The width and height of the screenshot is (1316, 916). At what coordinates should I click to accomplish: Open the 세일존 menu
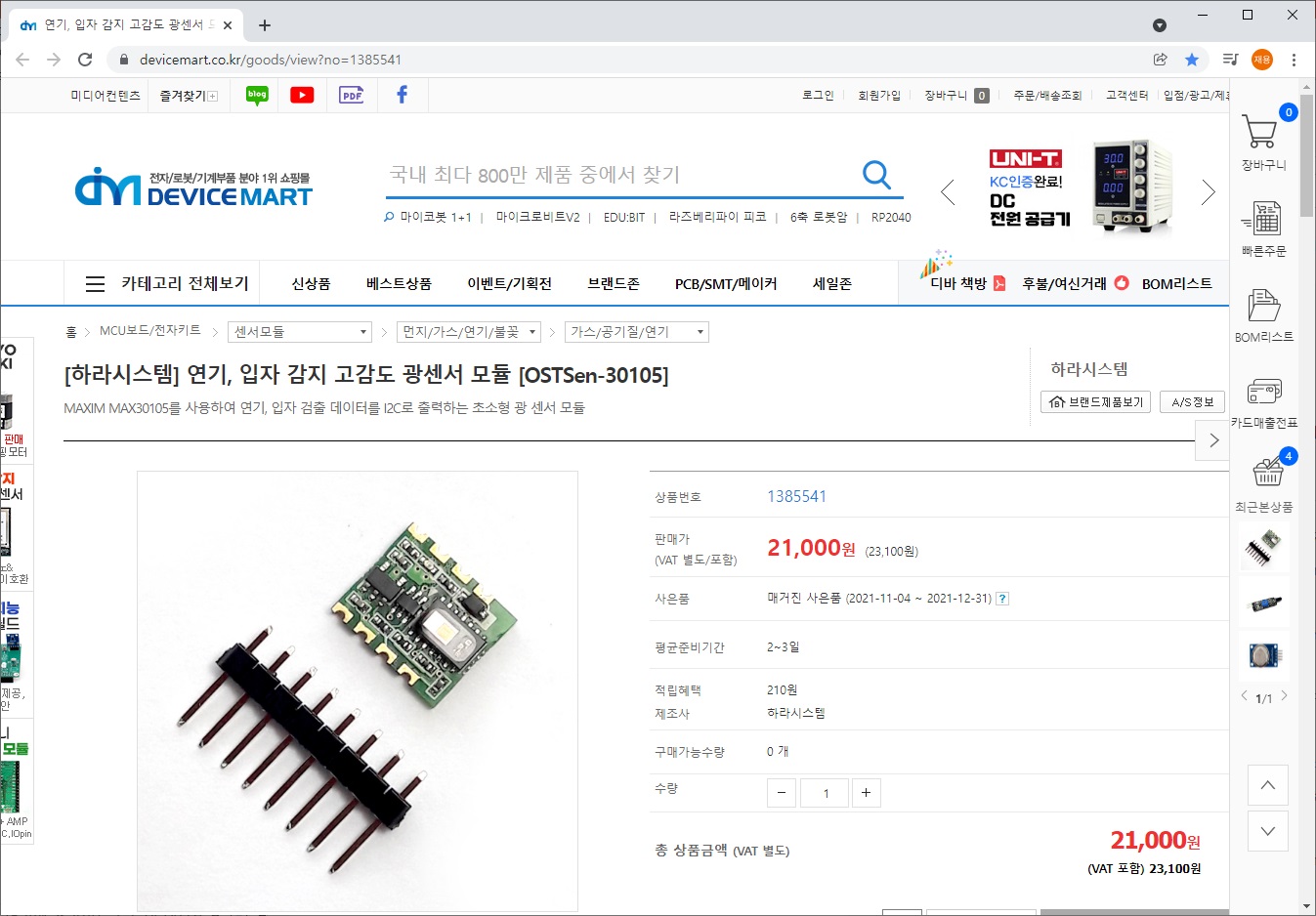832,283
